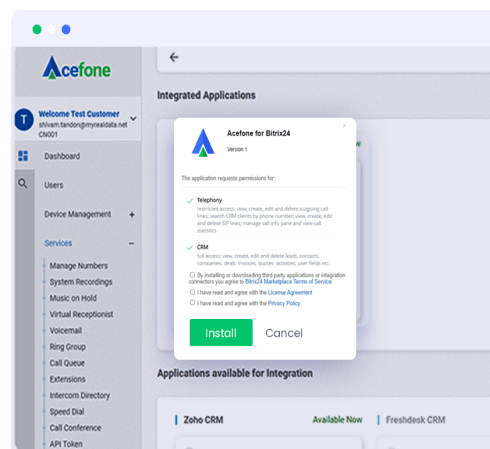Viewport: 490px width, 449px height.
Task: Close the Bitrix24 install dialog
Action: [x=344, y=126]
